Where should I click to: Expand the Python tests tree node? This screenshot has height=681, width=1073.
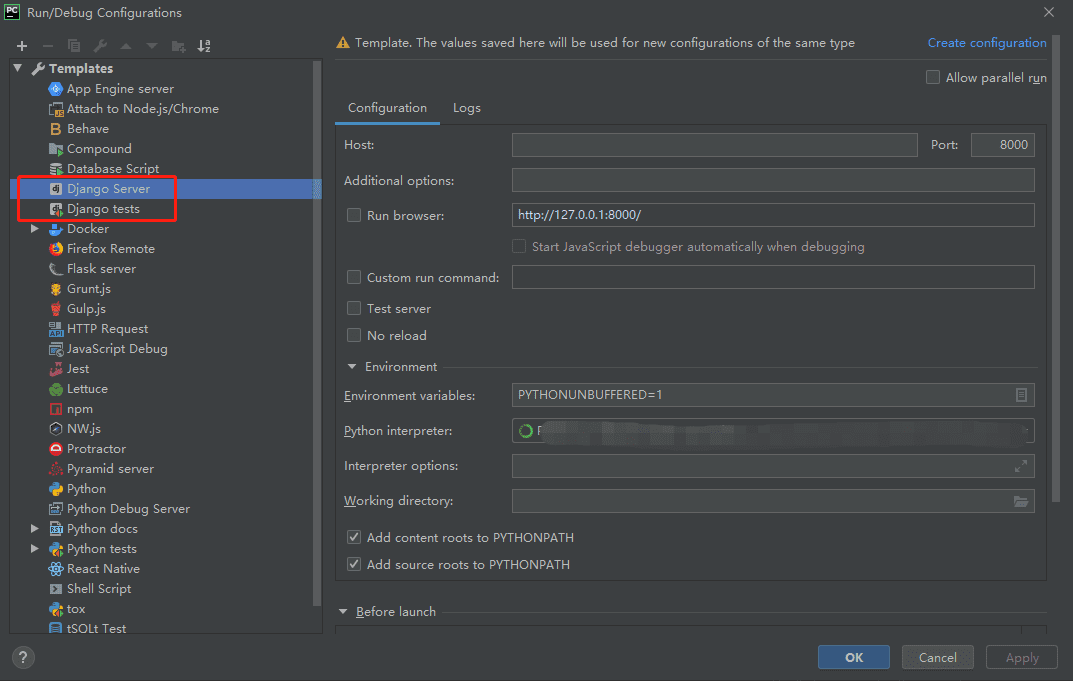pyautogui.click(x=35, y=549)
